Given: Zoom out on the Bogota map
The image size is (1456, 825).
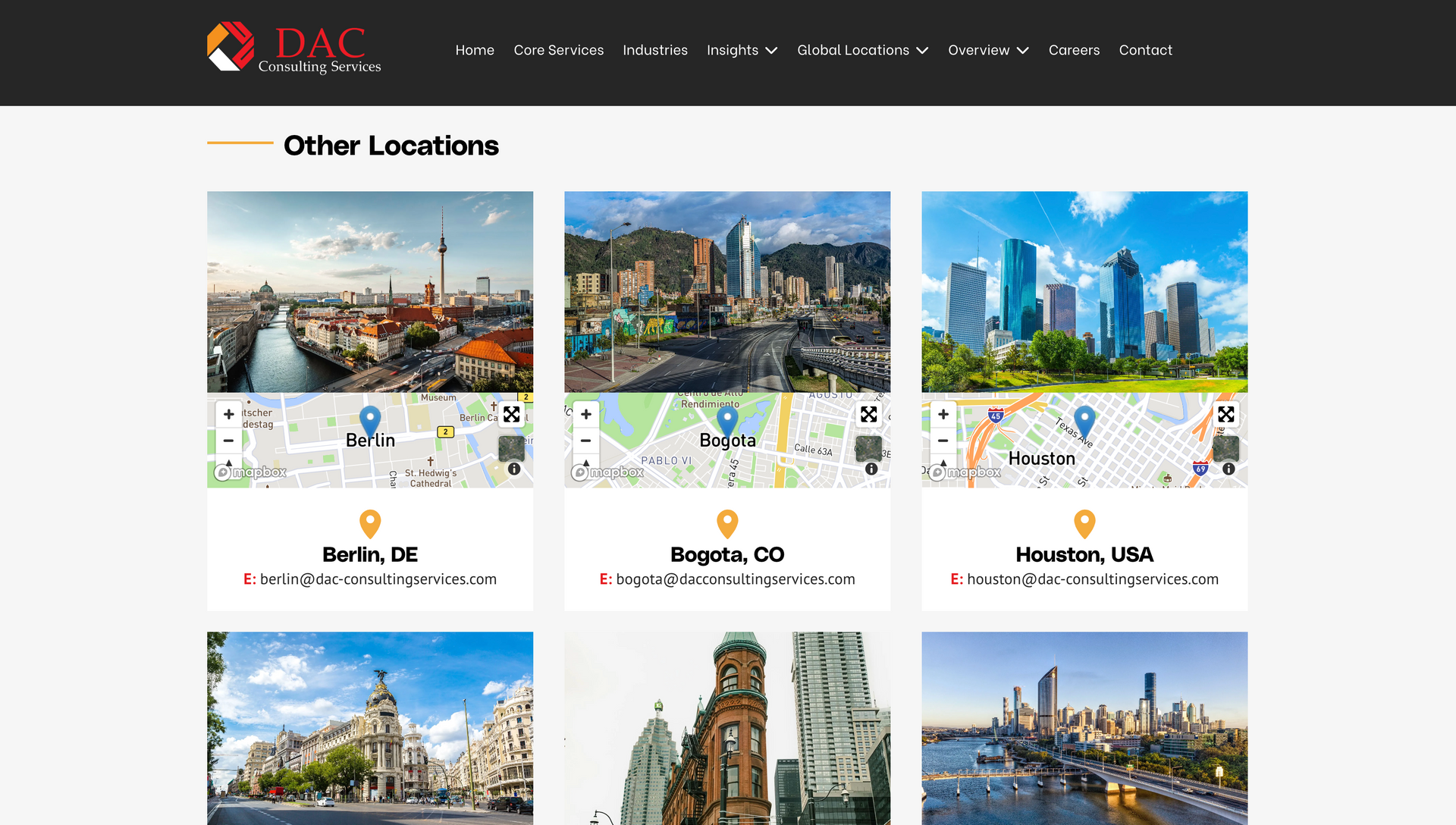Looking at the screenshot, I should pos(585,441).
